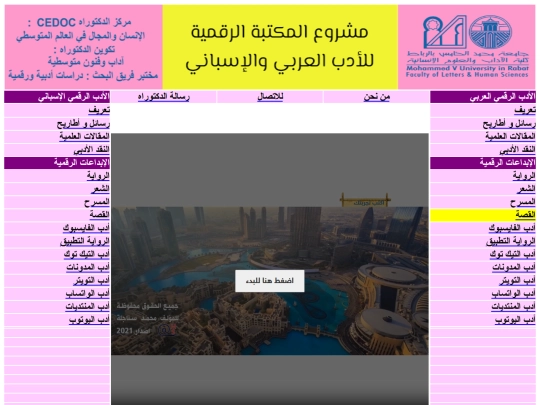Click the اضغط هنا للبدء start button

click(x=270, y=281)
